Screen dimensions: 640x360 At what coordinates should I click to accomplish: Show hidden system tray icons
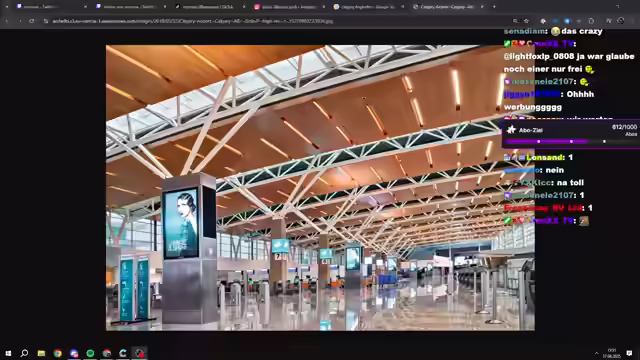coord(596,353)
